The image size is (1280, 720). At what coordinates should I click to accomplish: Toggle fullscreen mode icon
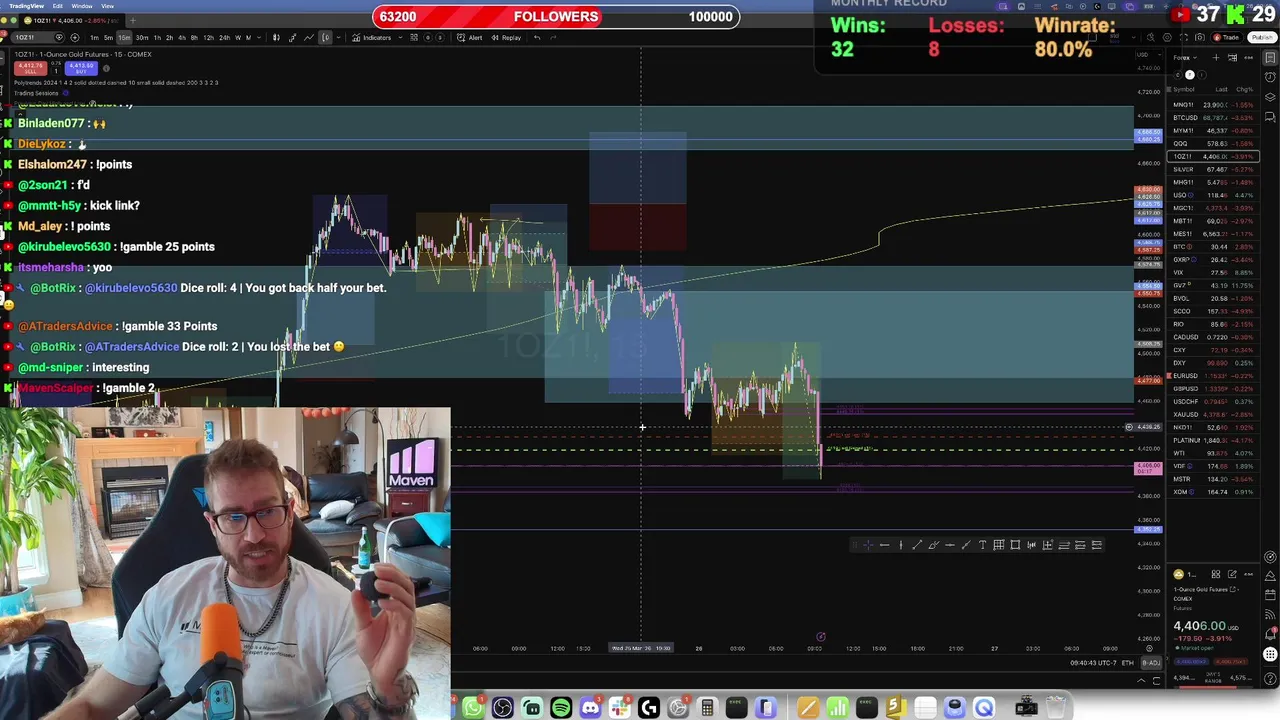pos(1184,37)
